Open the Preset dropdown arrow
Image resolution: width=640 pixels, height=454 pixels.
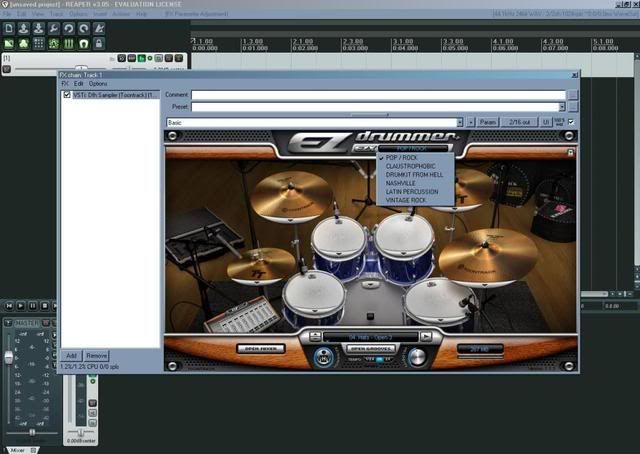(562, 107)
